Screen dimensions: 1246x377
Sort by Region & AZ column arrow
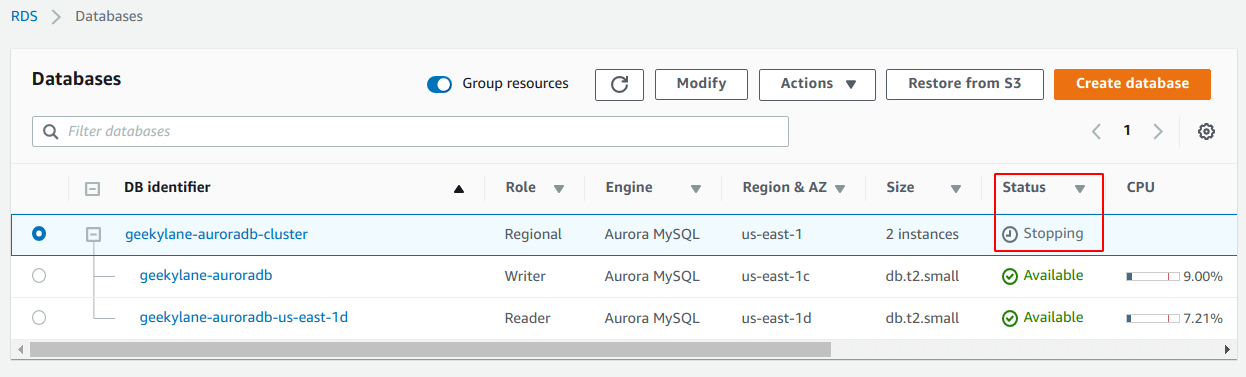pos(840,188)
